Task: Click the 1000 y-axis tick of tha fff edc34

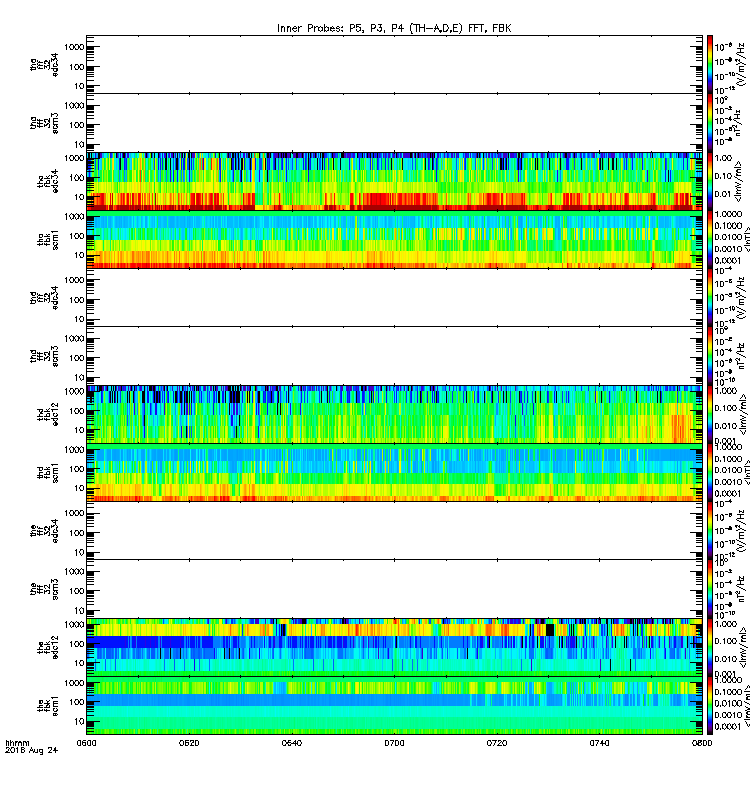Action: (74, 47)
